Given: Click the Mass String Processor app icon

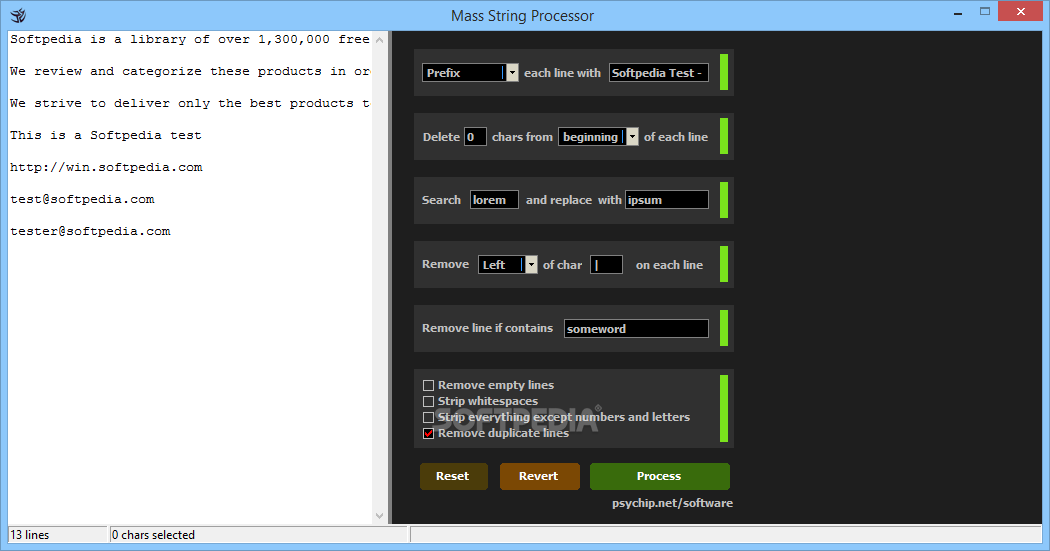Looking at the screenshot, I should pyautogui.click(x=18, y=15).
